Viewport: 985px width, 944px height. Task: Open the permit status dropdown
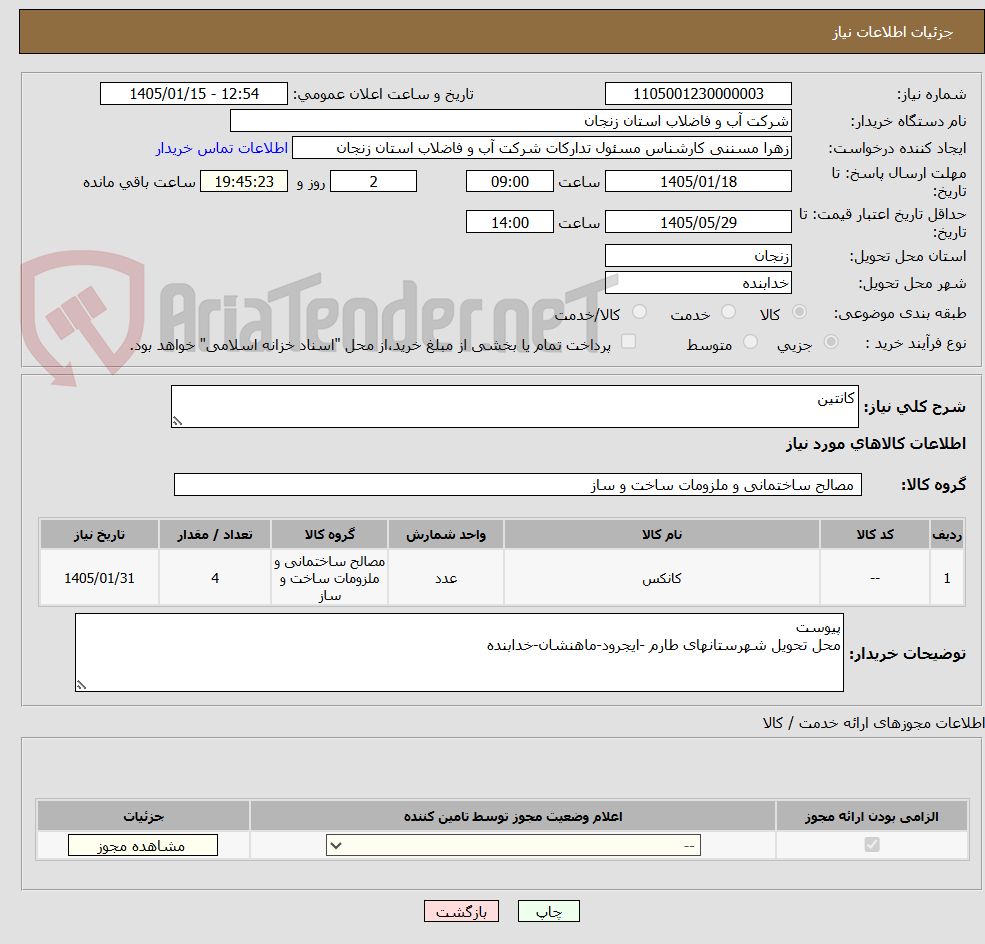click(x=513, y=845)
